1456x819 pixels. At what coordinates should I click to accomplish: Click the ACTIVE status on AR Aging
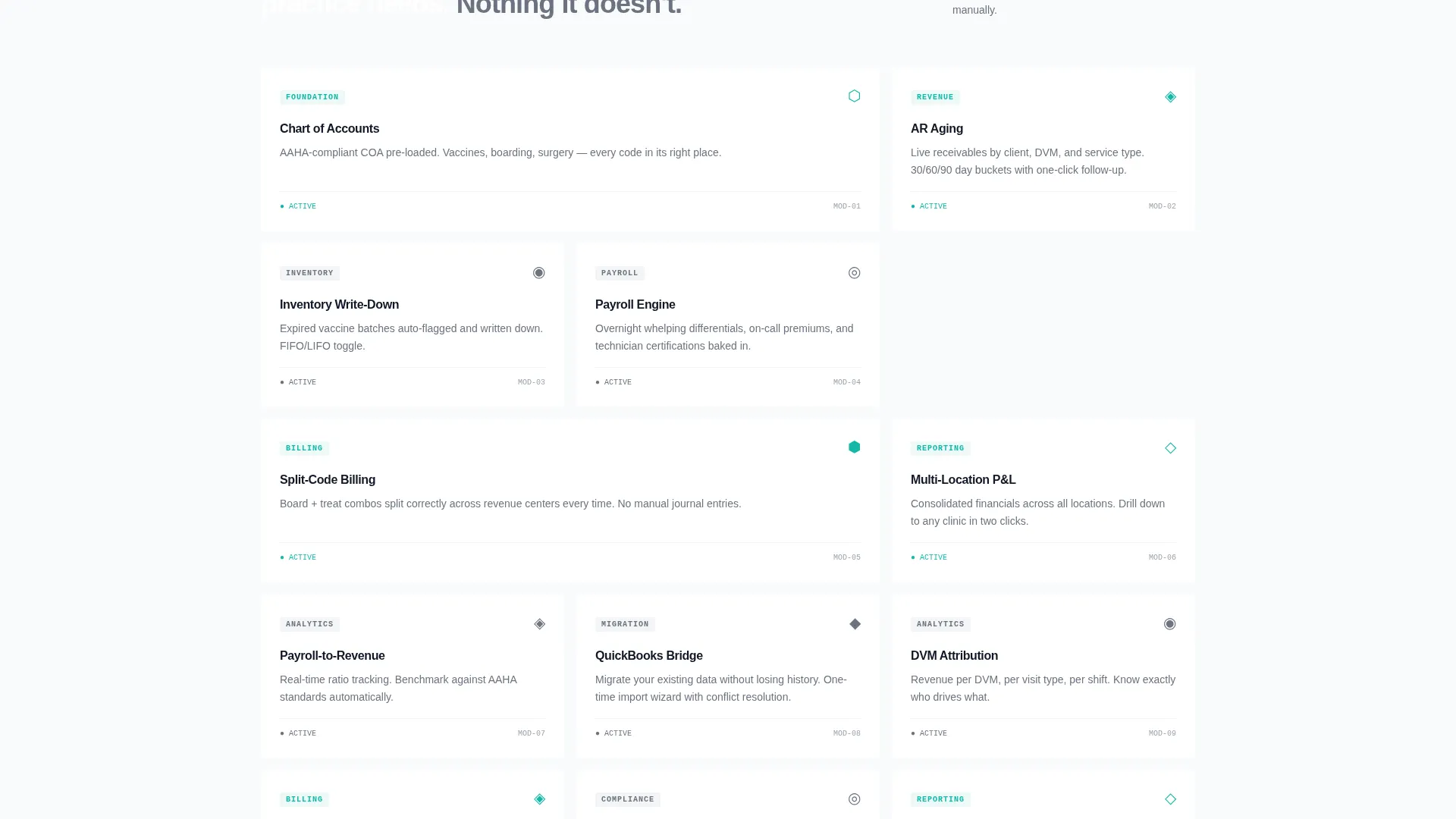pos(929,206)
